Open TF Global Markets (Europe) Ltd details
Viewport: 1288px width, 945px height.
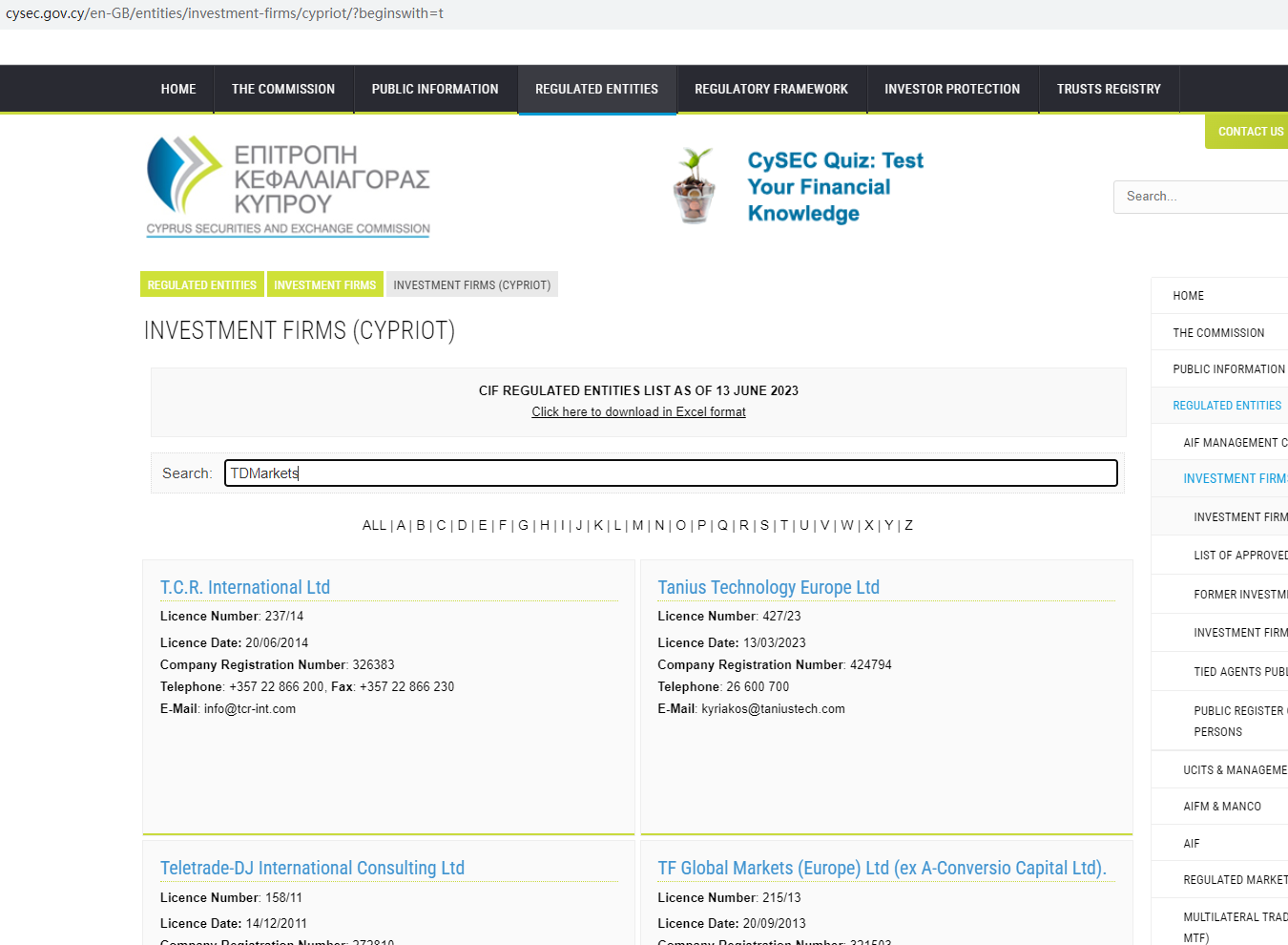(882, 868)
